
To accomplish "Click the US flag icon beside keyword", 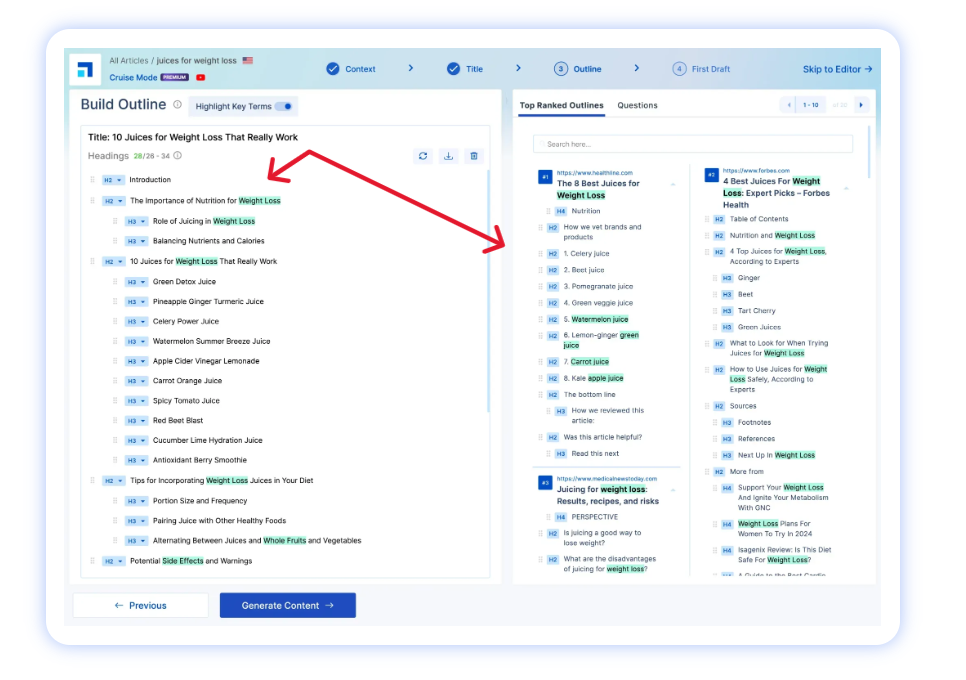I will (248, 60).
